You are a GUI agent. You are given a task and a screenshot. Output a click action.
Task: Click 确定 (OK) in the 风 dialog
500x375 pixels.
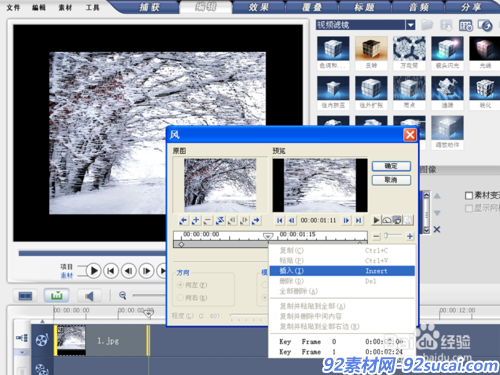[391, 166]
